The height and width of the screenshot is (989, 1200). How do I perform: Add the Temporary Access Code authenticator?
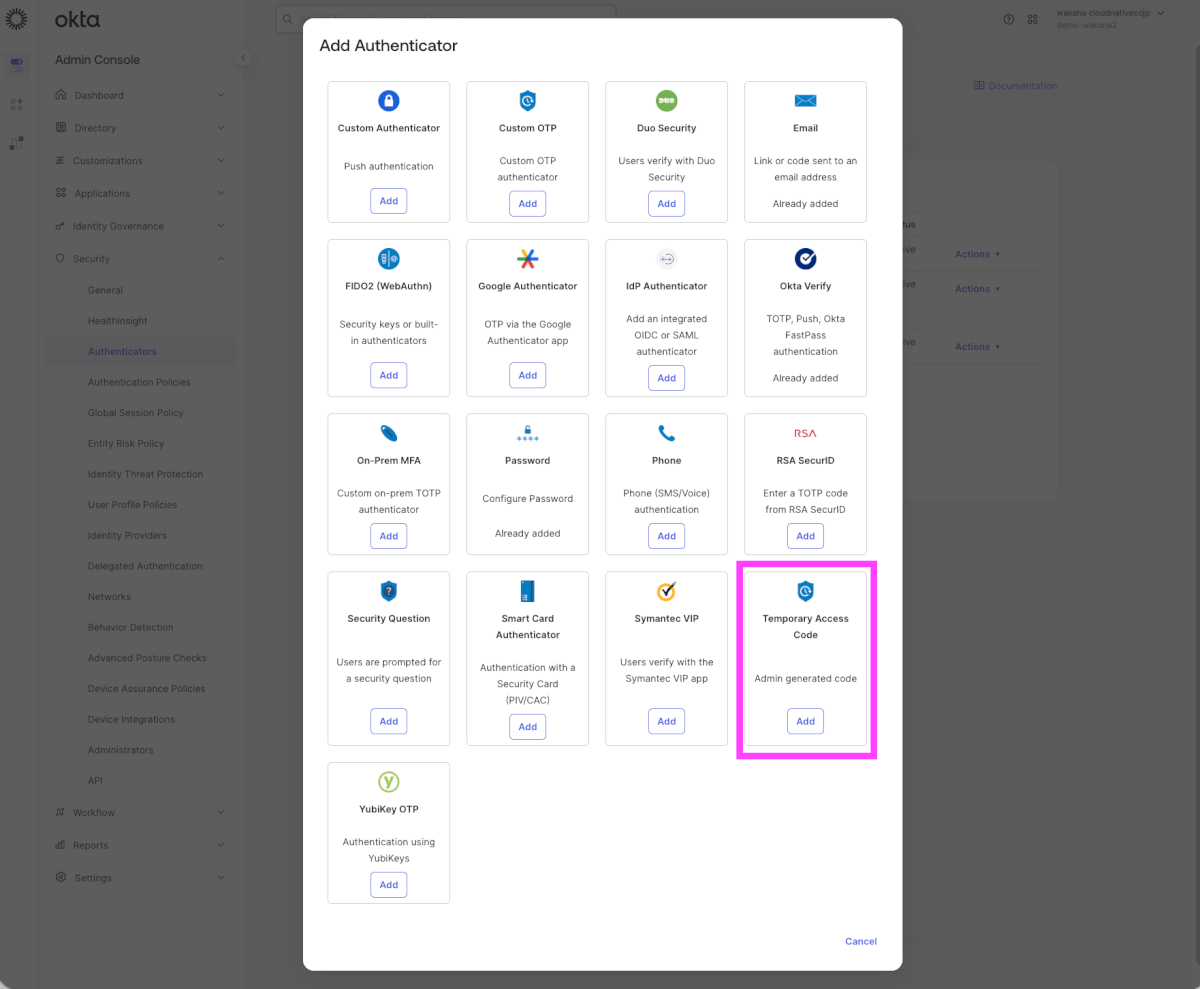[805, 721]
